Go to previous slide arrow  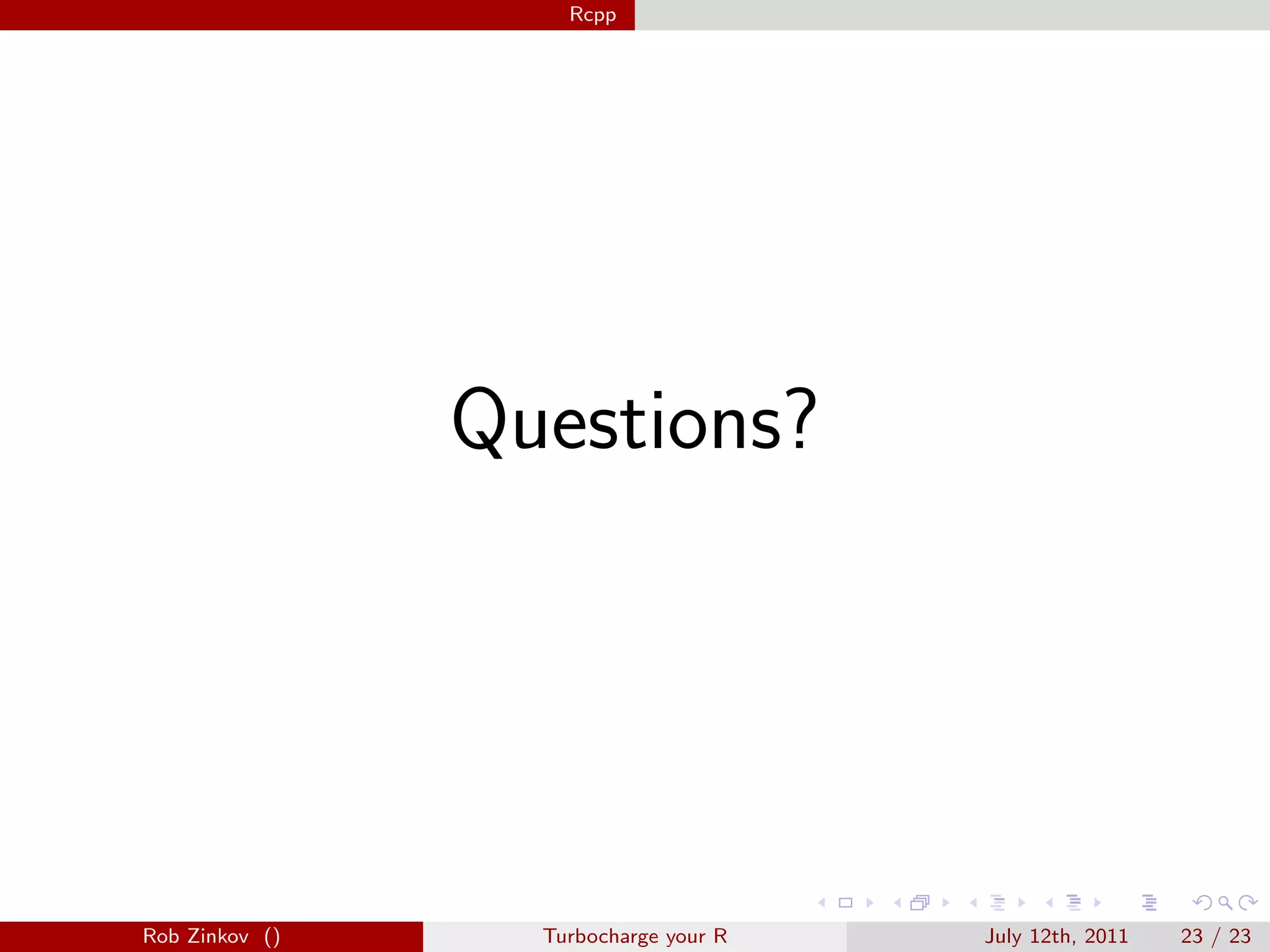click(822, 903)
